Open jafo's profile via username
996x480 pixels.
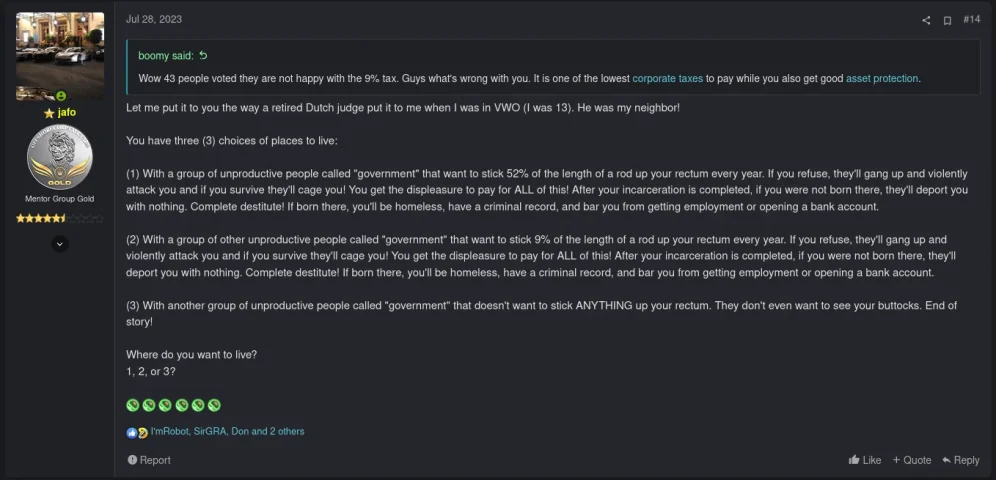[x=66, y=113]
